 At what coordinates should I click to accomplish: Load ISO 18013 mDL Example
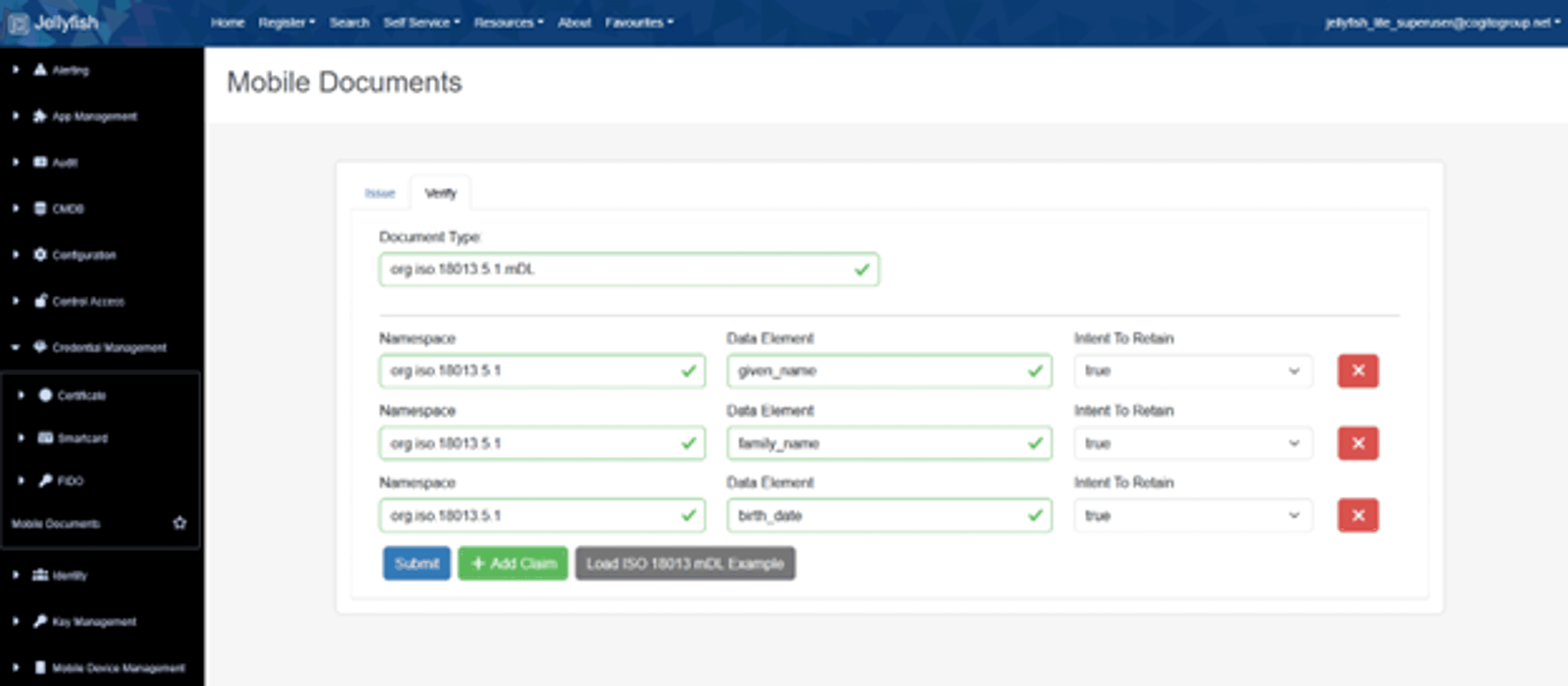click(x=685, y=563)
